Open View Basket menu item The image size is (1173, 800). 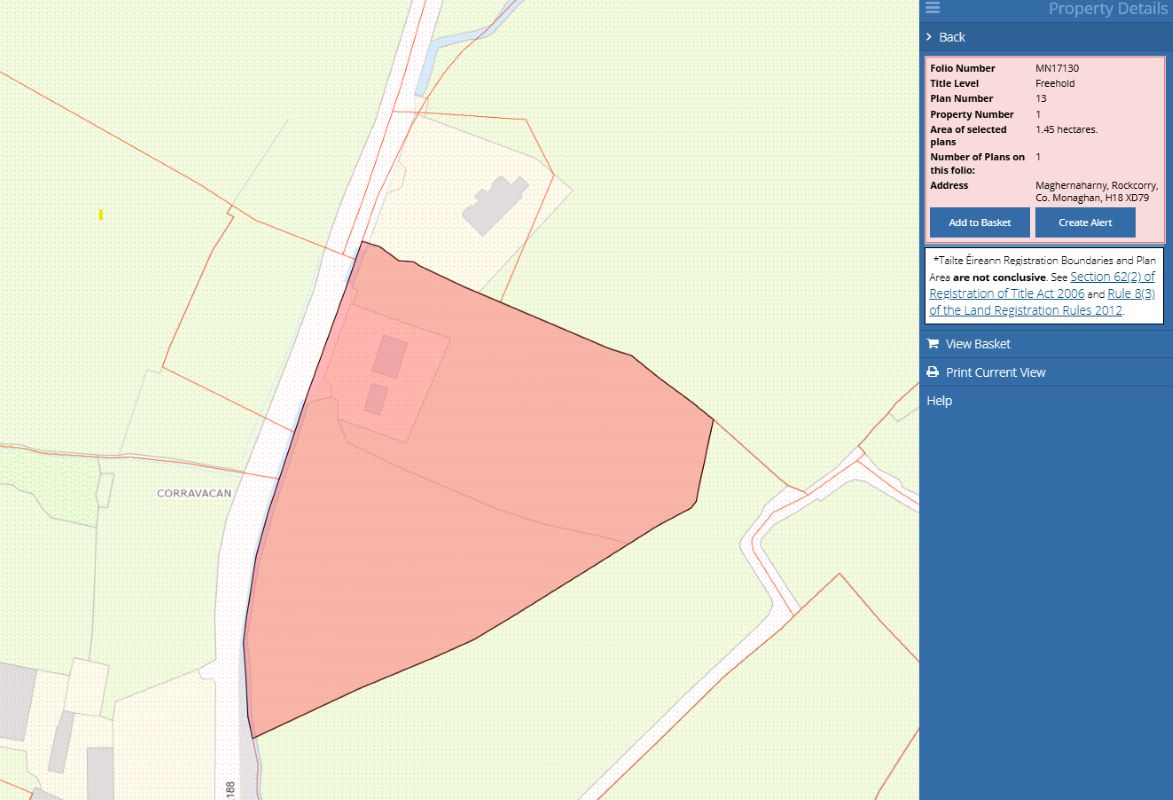pyautogui.click(x=978, y=344)
